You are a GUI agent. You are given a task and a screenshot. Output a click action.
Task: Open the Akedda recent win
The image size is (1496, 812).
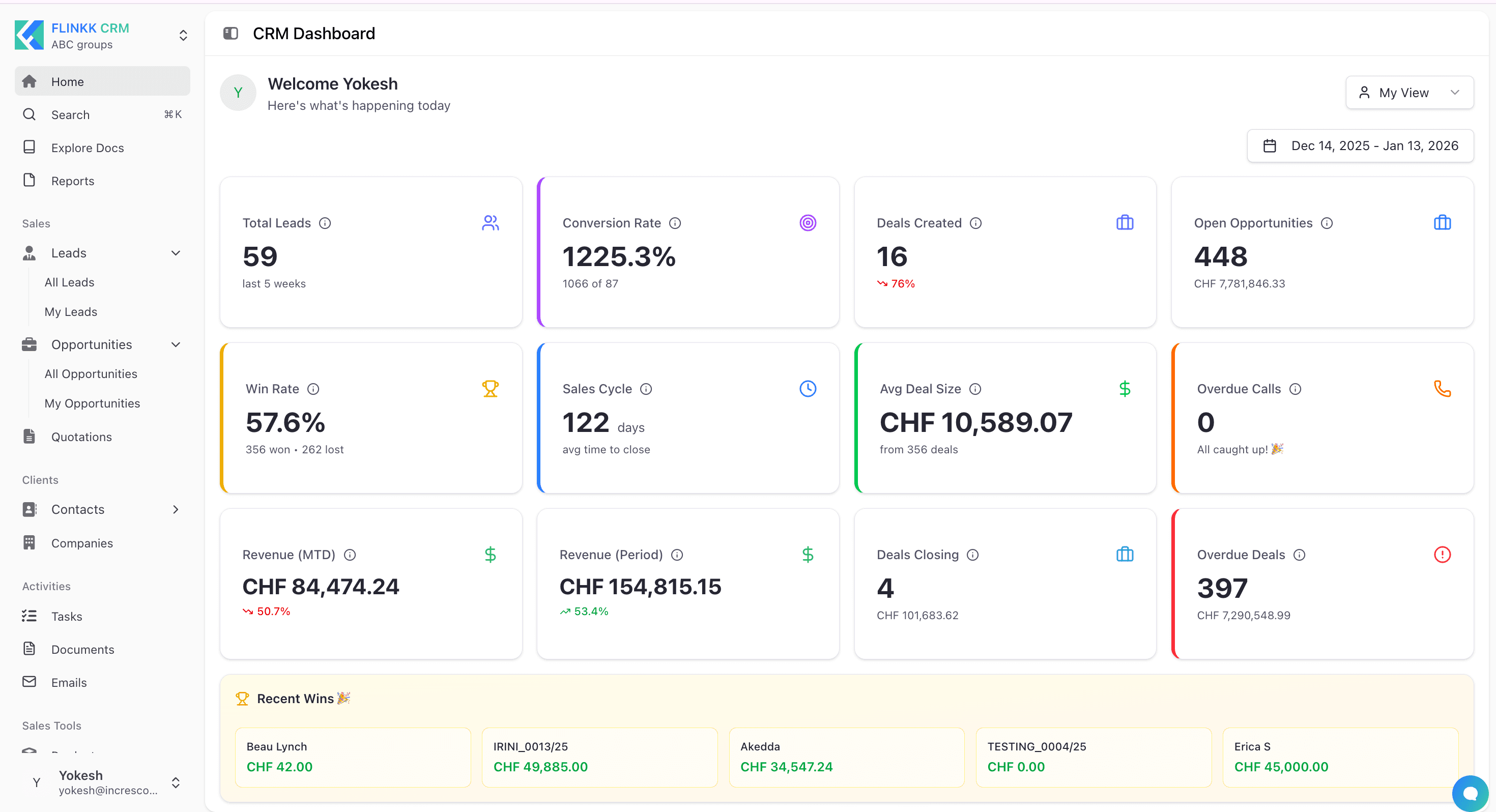847,758
